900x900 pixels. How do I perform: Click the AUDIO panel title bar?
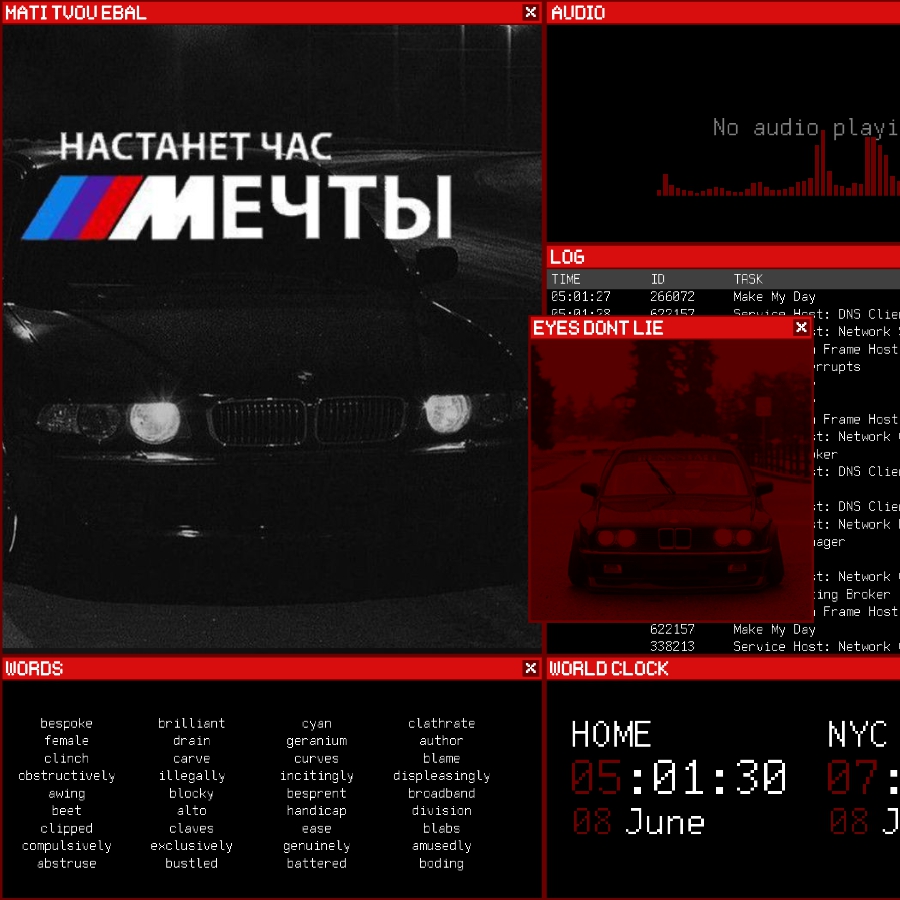(x=723, y=13)
